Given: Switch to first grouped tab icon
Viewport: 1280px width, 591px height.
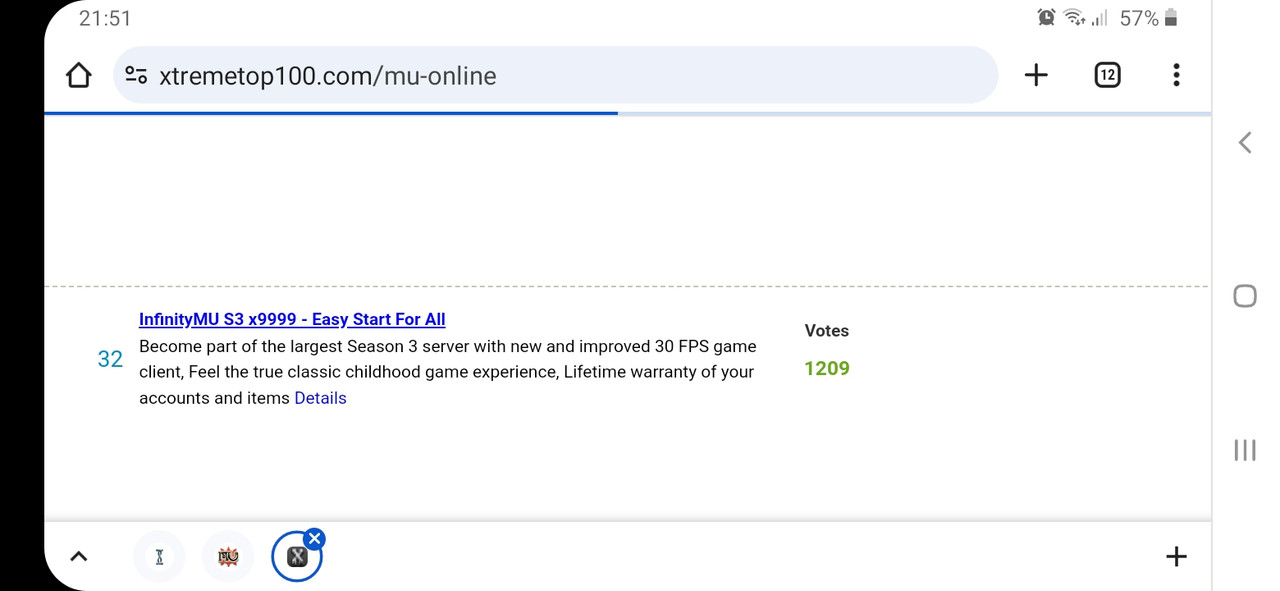Looking at the screenshot, I should pyautogui.click(x=159, y=557).
